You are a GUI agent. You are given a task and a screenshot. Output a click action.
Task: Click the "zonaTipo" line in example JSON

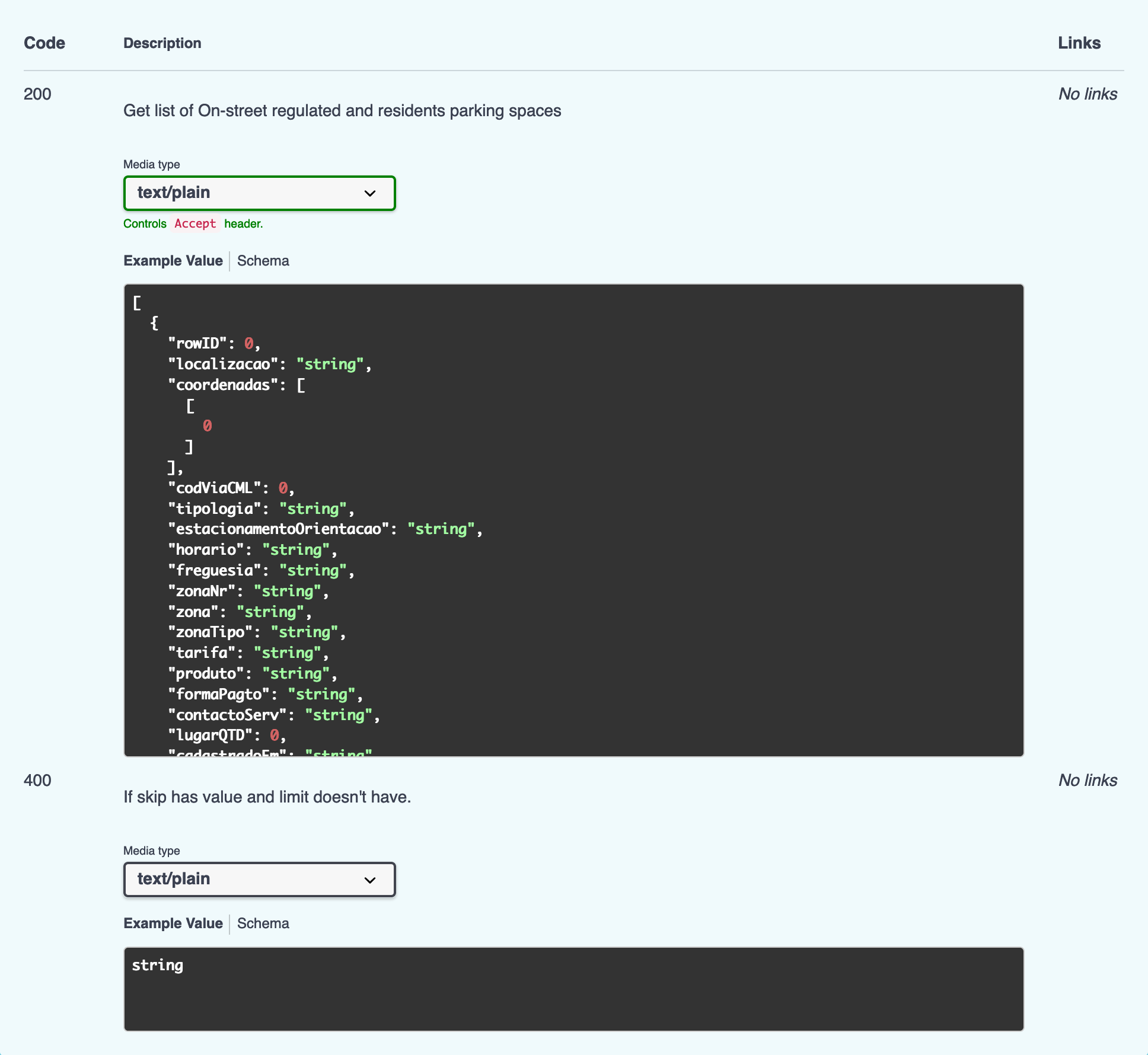tap(257, 632)
